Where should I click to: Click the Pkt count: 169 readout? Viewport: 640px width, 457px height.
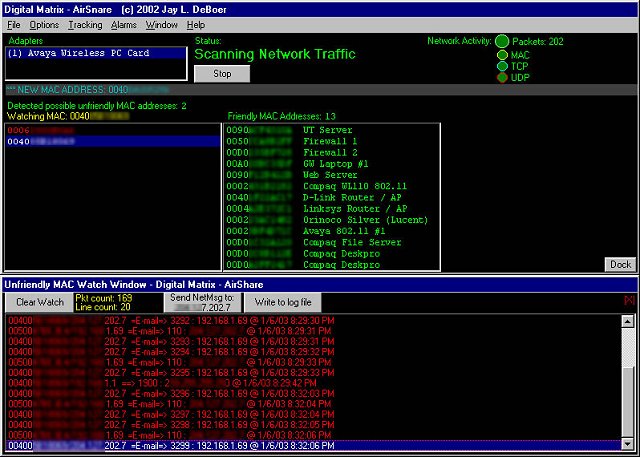tap(104, 298)
